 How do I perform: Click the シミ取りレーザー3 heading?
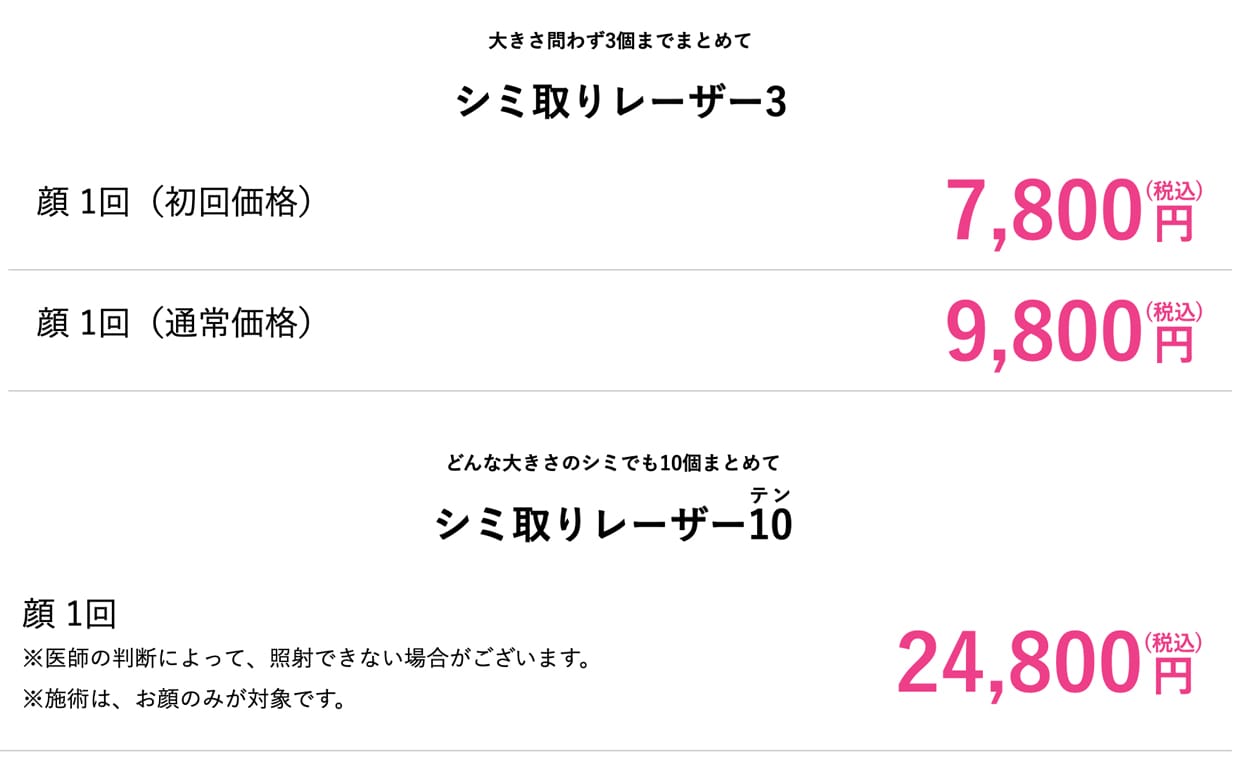[x=620, y=103]
